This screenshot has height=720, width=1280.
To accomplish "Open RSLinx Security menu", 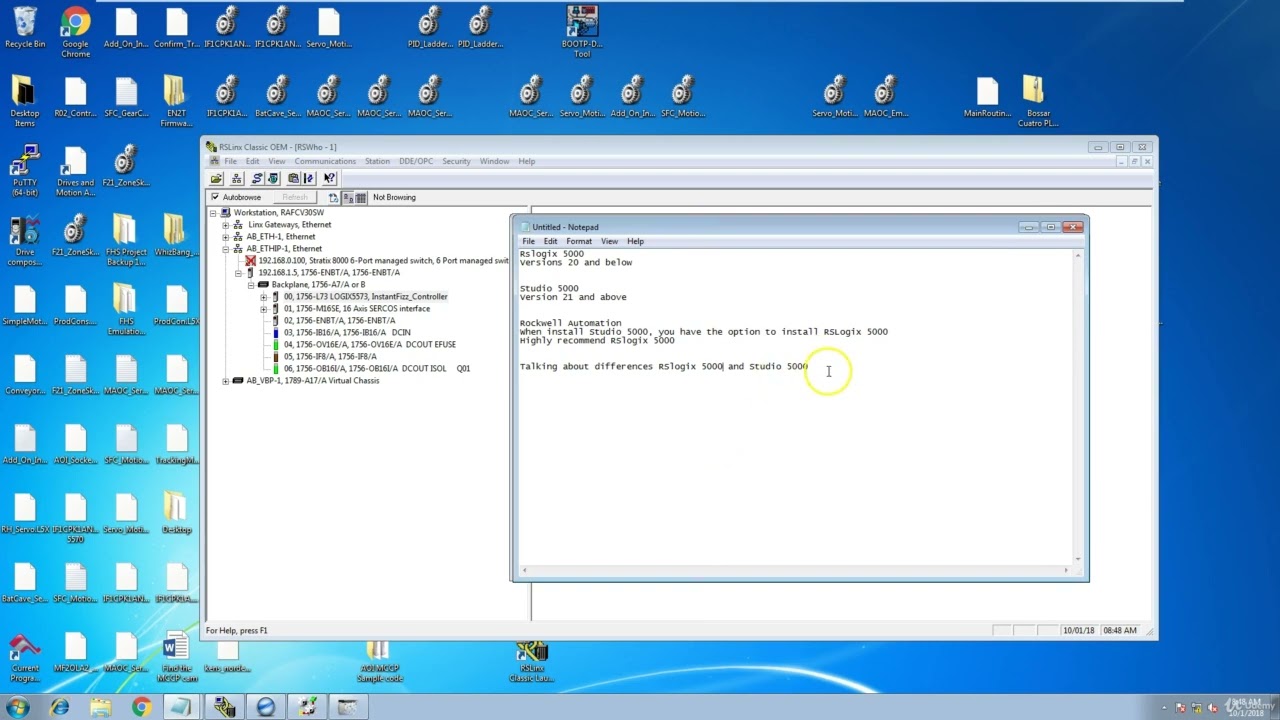I will point(456,161).
